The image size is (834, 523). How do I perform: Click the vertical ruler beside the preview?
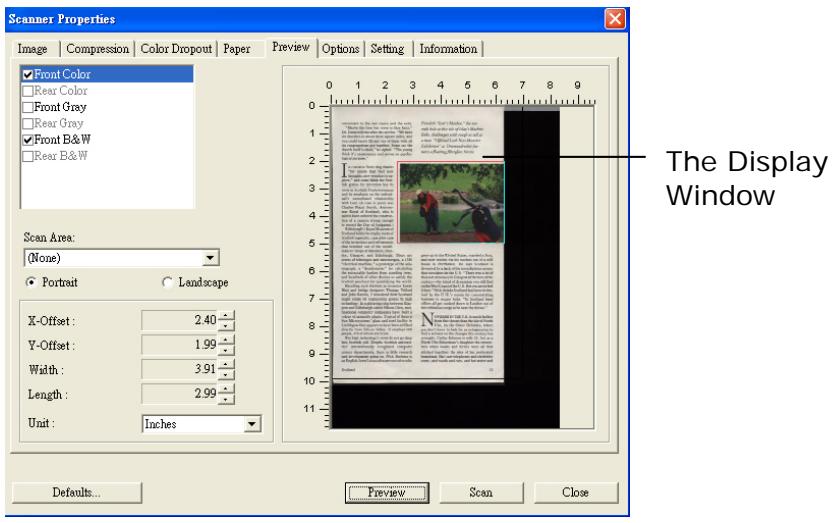pyautogui.click(x=317, y=266)
